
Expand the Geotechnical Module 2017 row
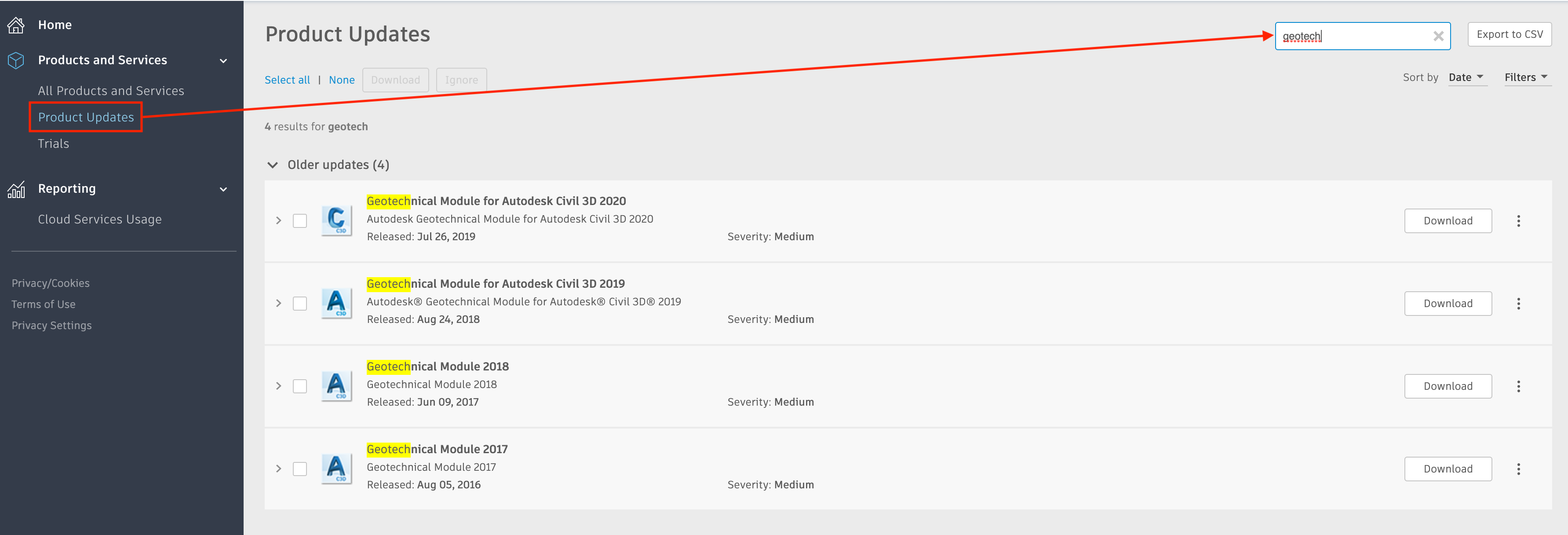coord(279,469)
